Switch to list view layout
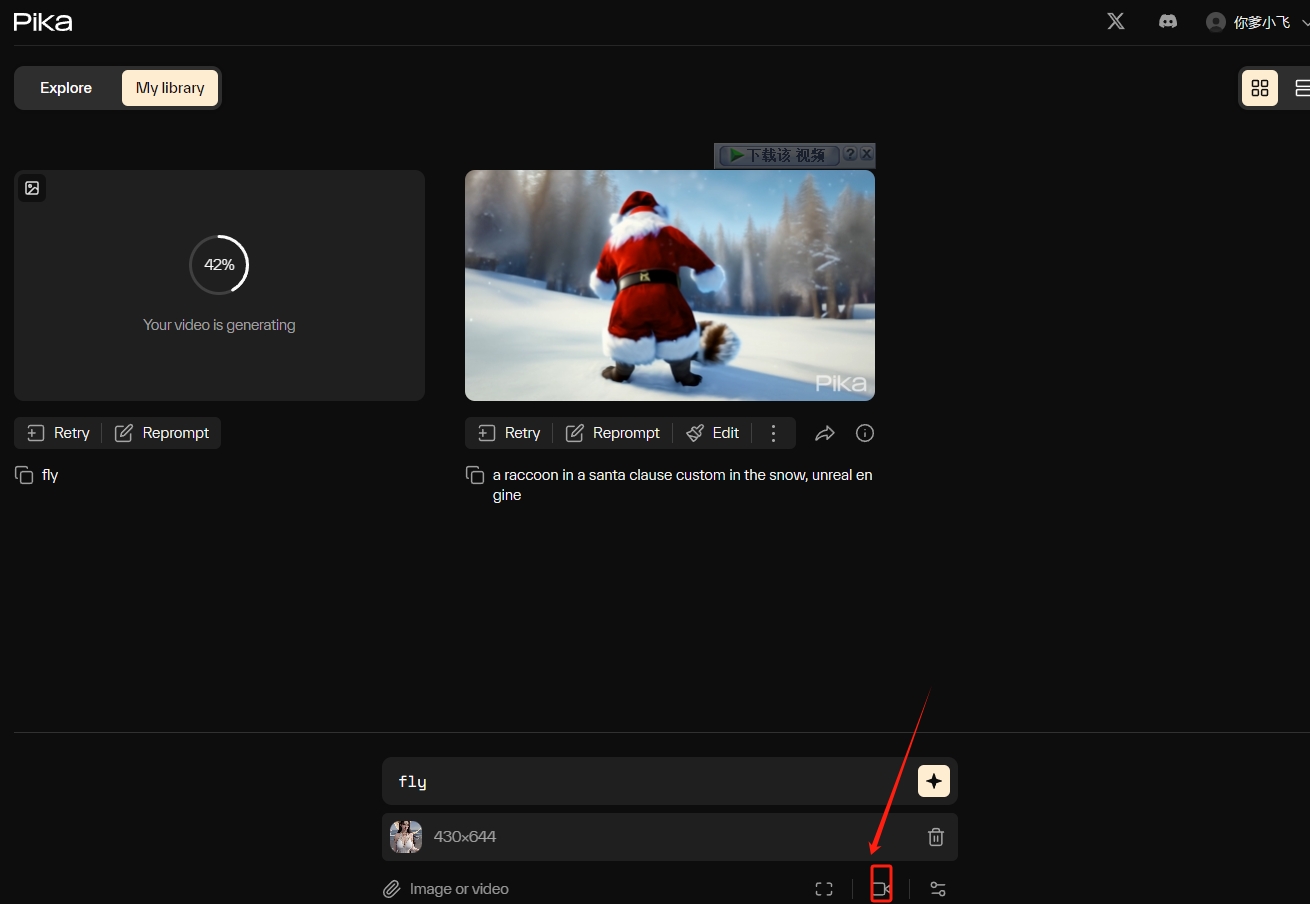The height and width of the screenshot is (904, 1310). (x=1299, y=88)
